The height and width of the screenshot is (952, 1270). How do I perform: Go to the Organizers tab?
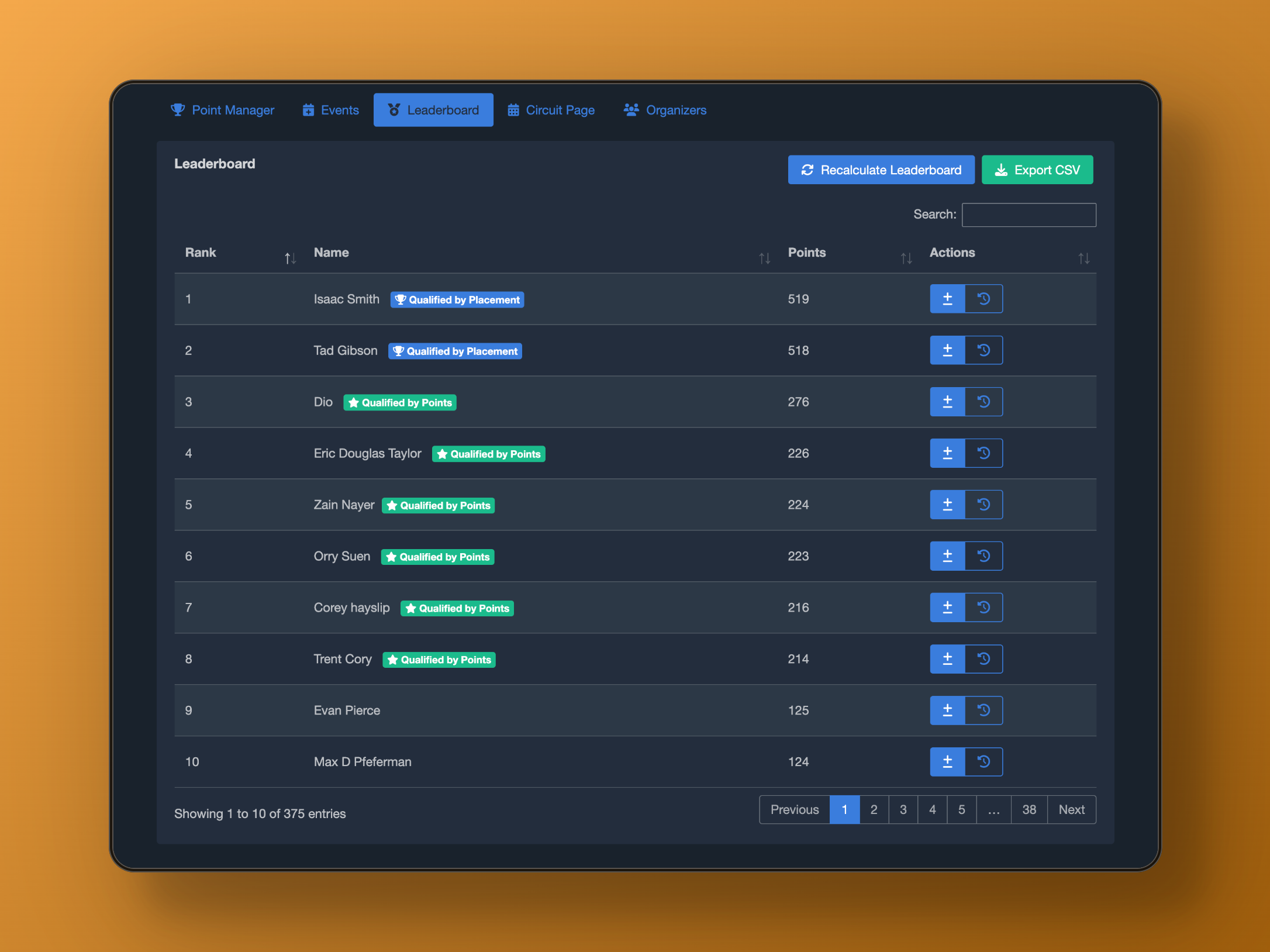[665, 110]
